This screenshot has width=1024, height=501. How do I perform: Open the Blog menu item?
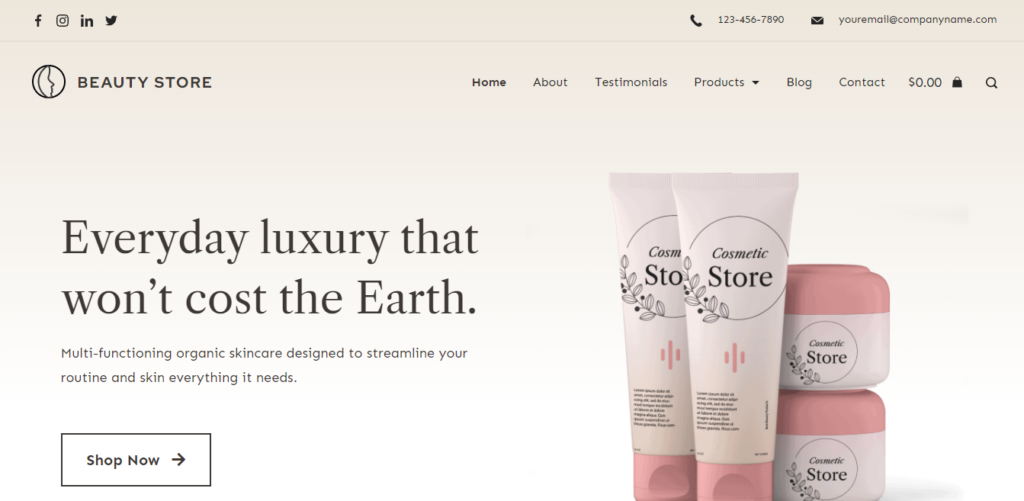click(799, 82)
